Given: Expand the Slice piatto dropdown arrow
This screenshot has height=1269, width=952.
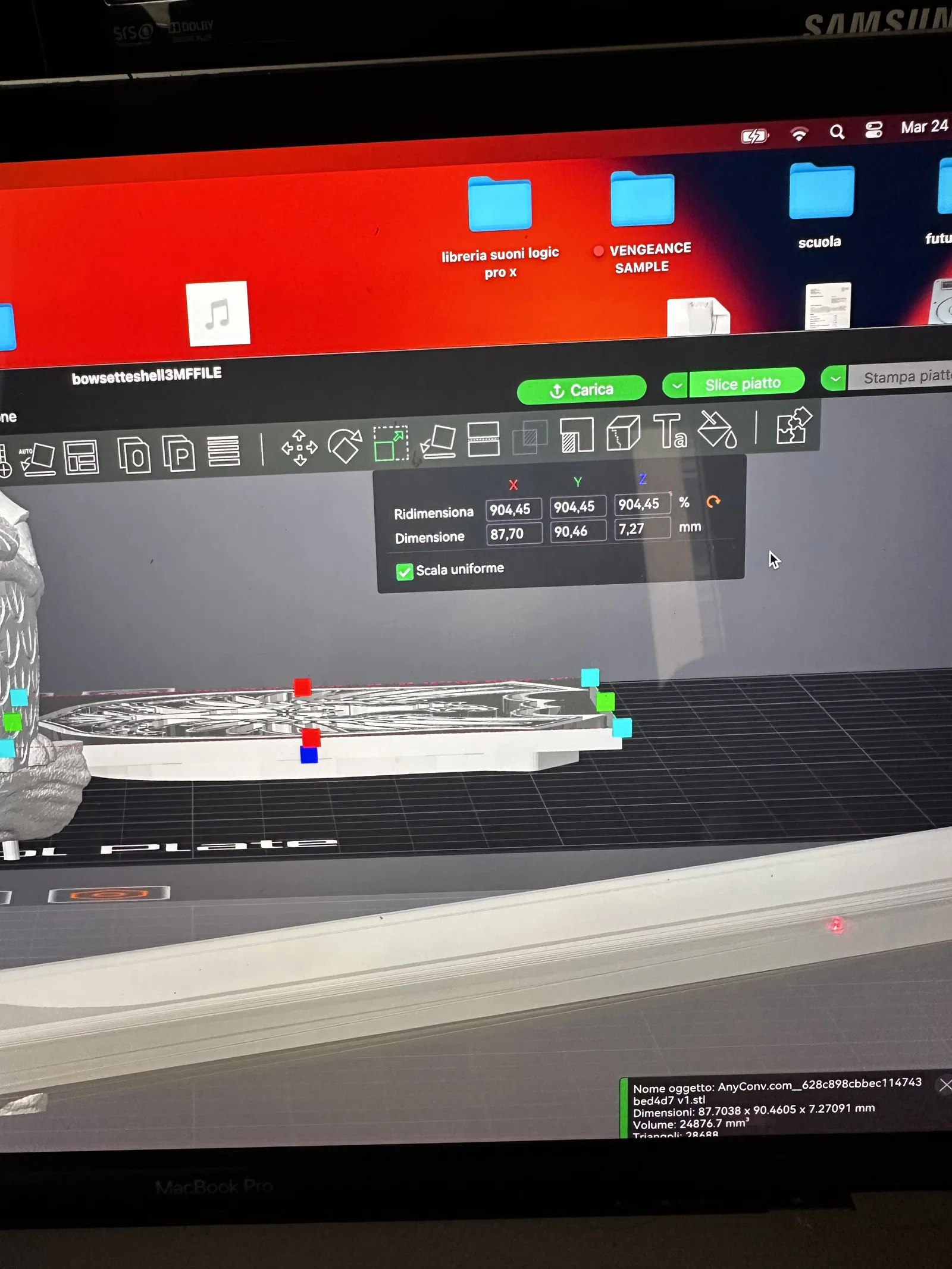Looking at the screenshot, I should (x=676, y=386).
